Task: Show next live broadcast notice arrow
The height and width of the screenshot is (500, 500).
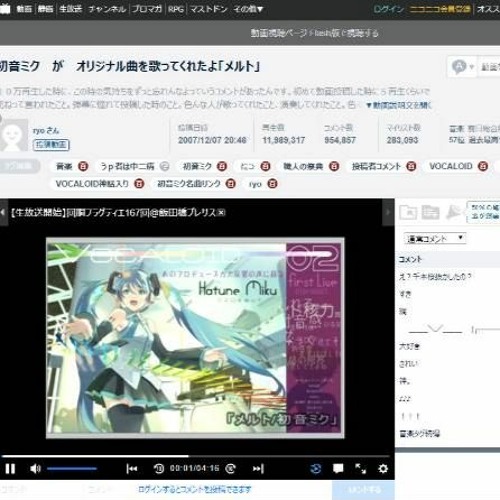Action: [388, 212]
